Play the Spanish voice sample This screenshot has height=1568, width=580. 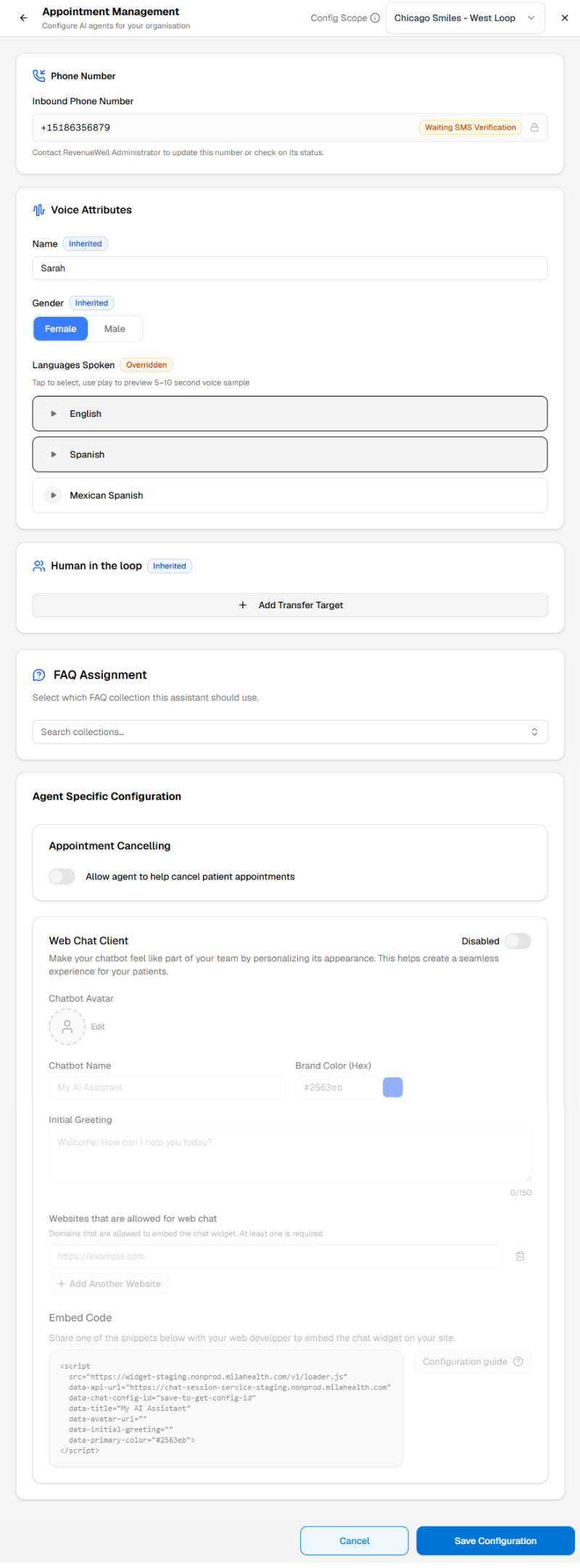coord(53,455)
